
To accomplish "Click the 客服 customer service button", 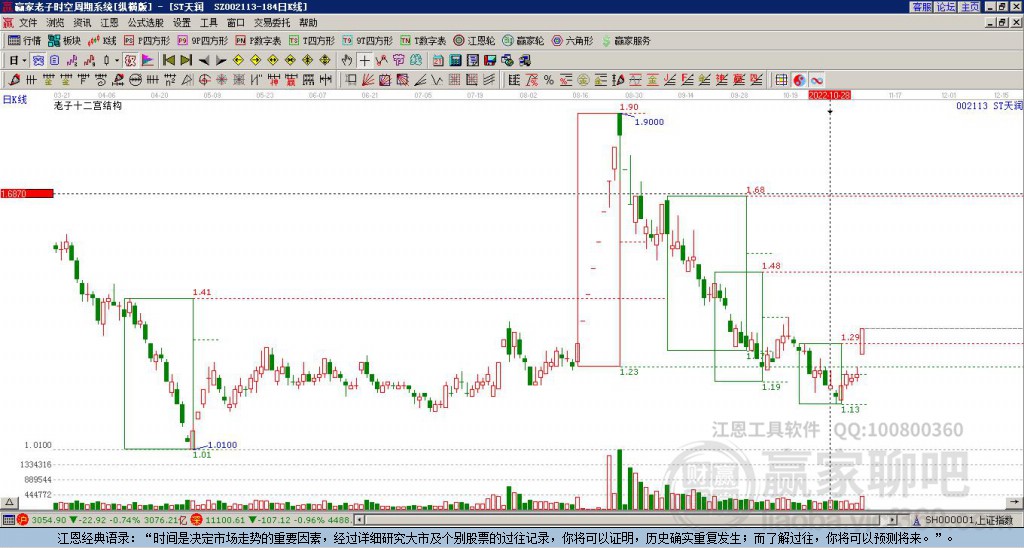I will coord(921,7).
